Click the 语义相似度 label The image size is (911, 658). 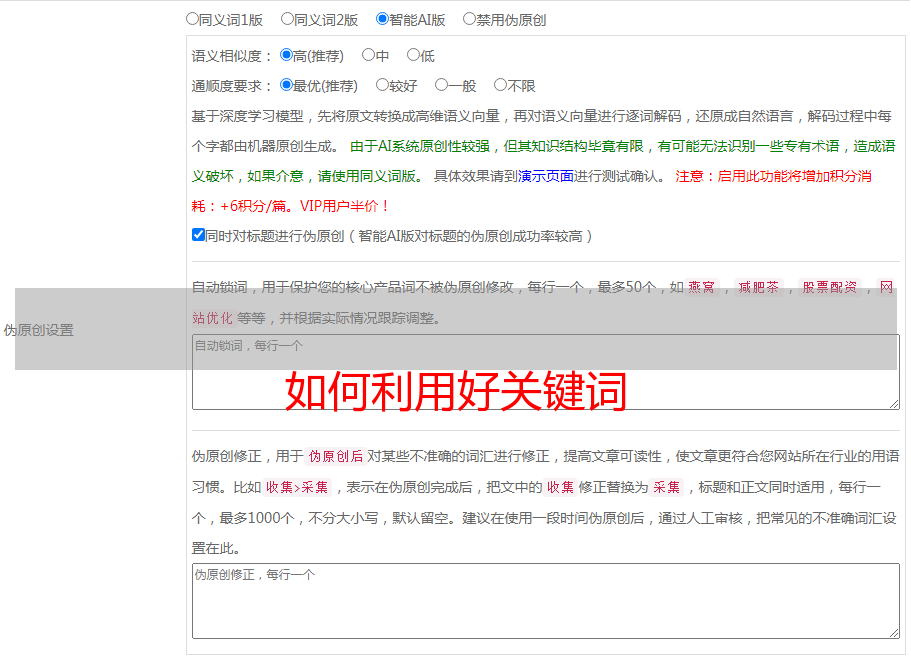231,56
